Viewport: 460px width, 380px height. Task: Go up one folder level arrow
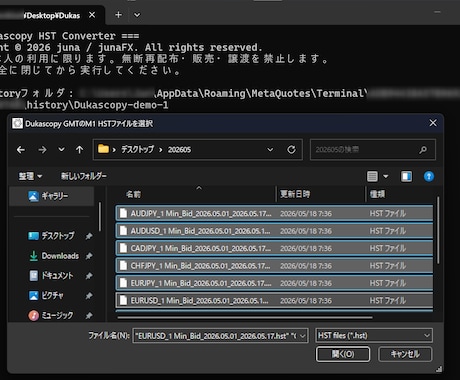point(80,150)
